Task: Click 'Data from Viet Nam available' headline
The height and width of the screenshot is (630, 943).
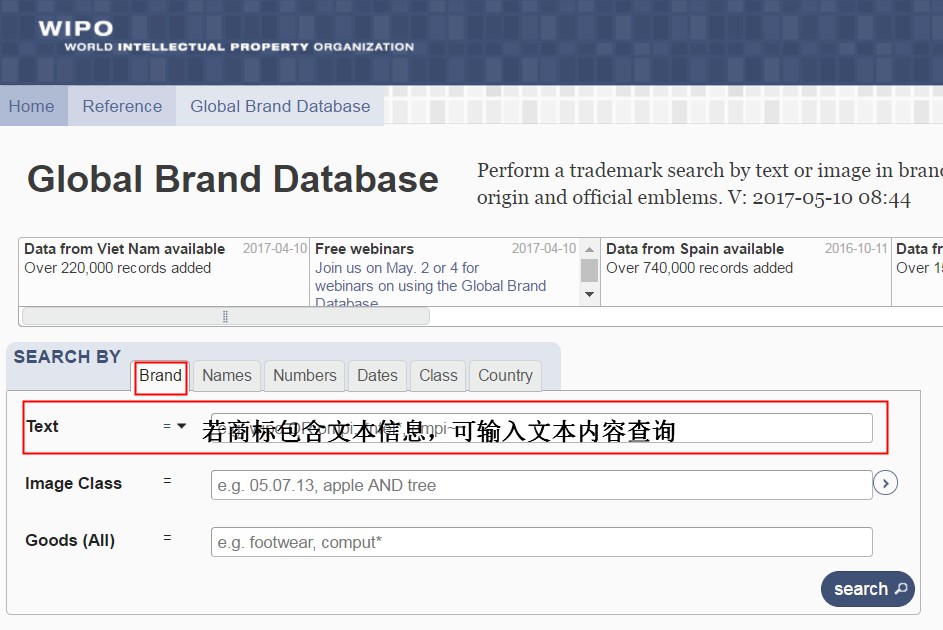Action: click(x=124, y=249)
